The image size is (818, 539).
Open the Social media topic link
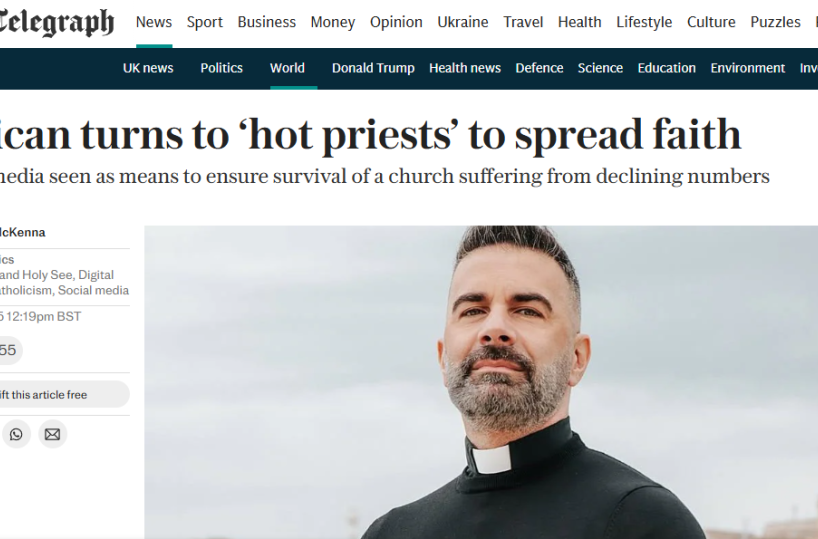click(93, 290)
